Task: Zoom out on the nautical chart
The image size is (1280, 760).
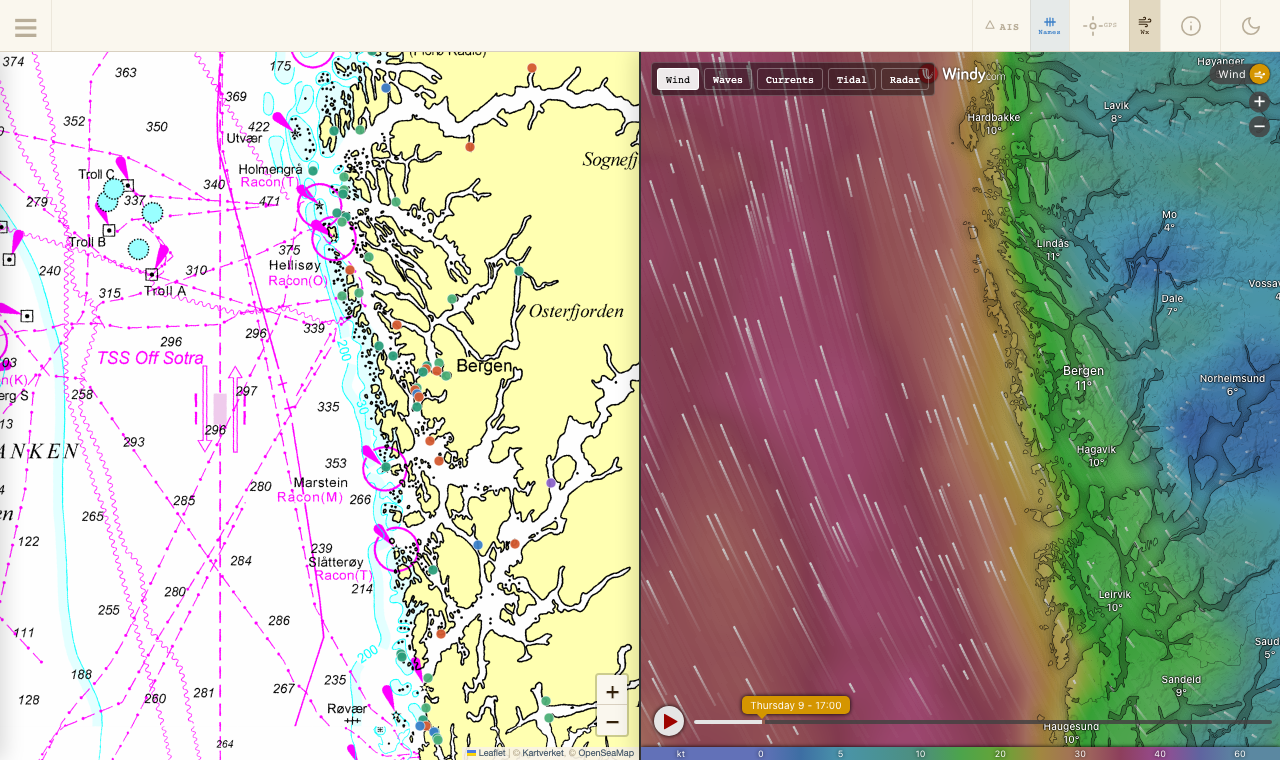Action: pos(612,721)
